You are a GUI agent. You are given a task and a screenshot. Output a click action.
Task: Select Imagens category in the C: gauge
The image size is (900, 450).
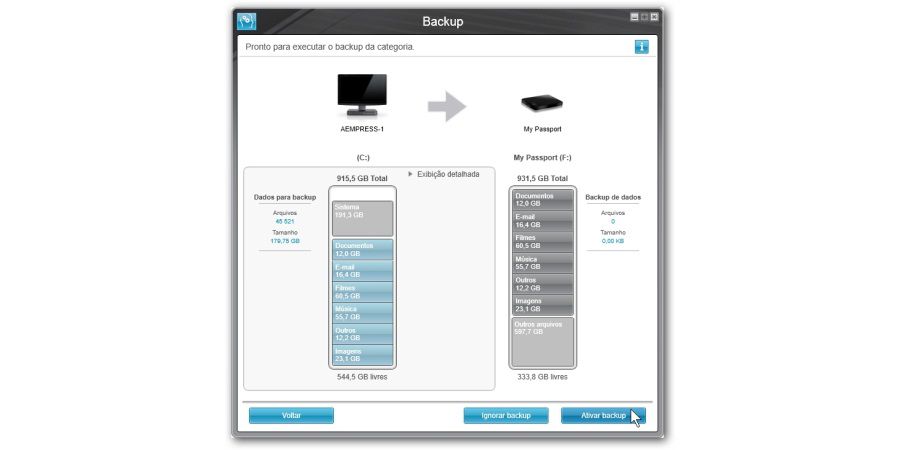point(362,355)
